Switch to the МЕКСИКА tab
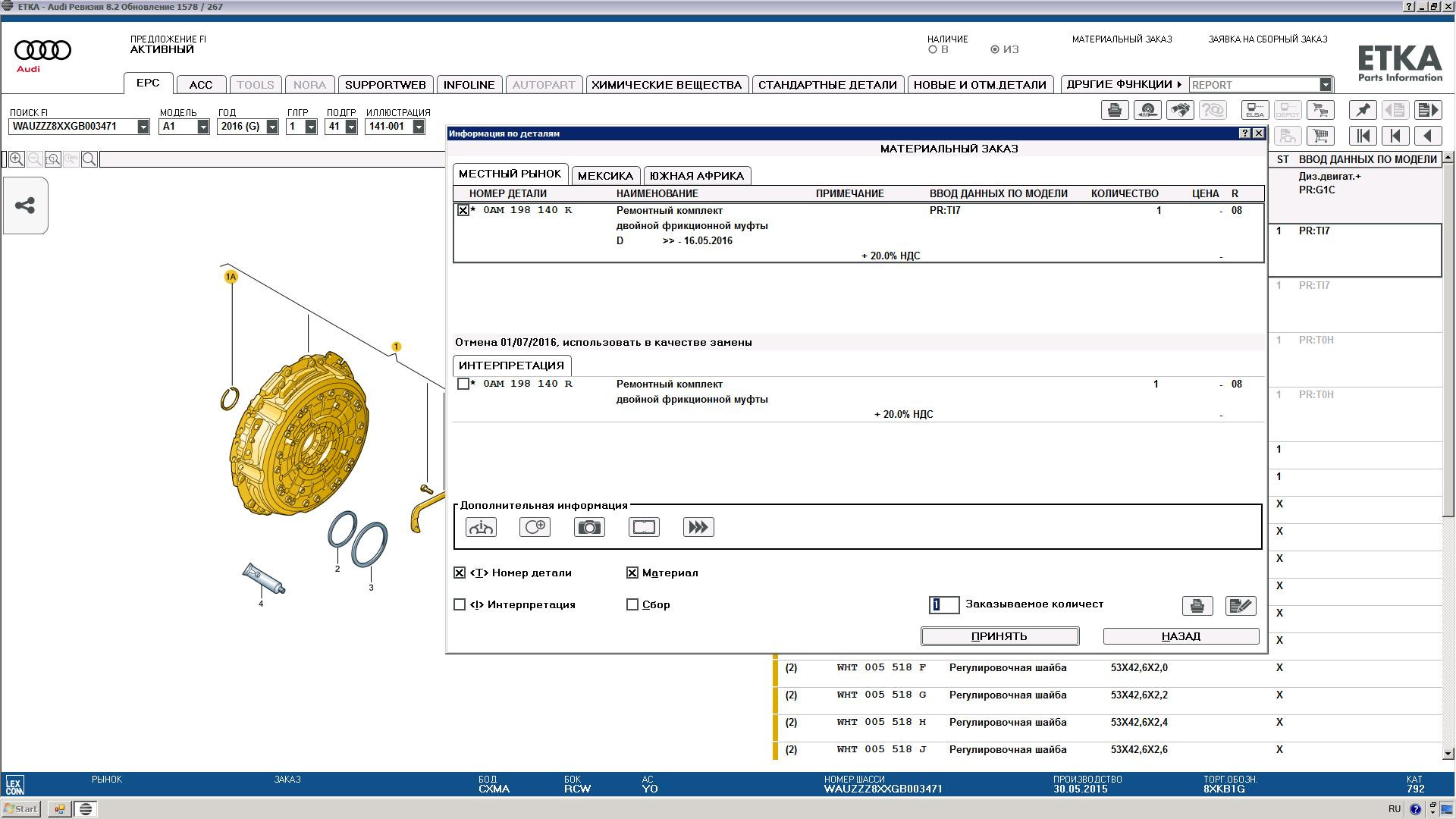 coord(605,176)
